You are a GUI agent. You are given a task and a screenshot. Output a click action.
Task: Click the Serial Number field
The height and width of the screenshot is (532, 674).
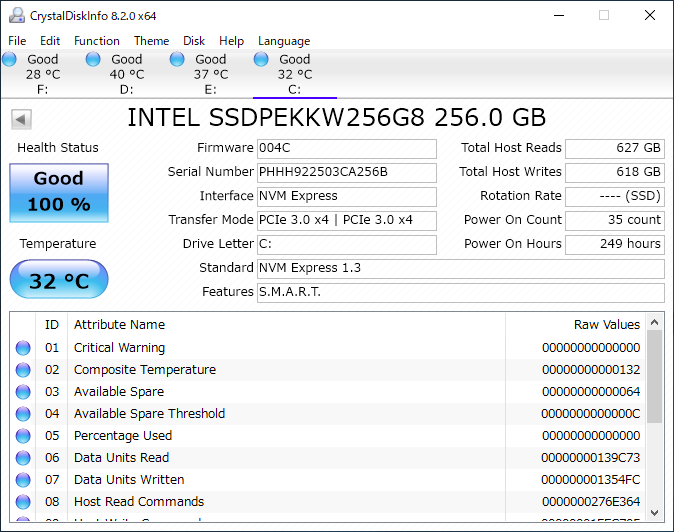pyautogui.click(x=346, y=173)
